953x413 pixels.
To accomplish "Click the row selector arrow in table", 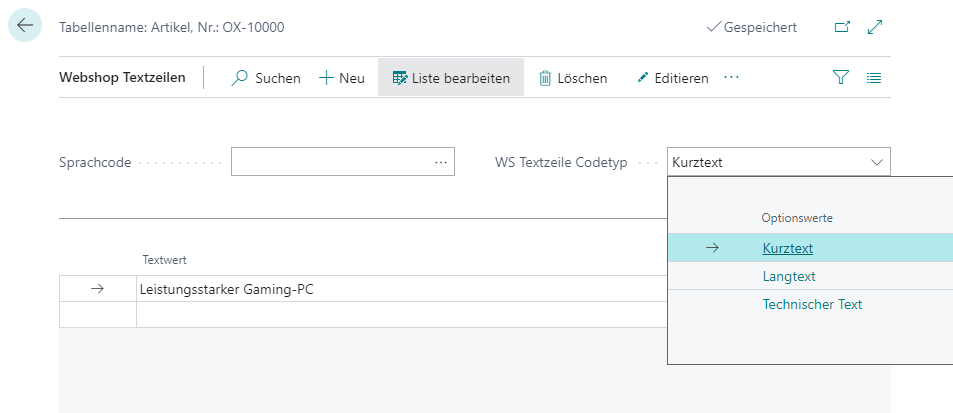I will (97, 289).
